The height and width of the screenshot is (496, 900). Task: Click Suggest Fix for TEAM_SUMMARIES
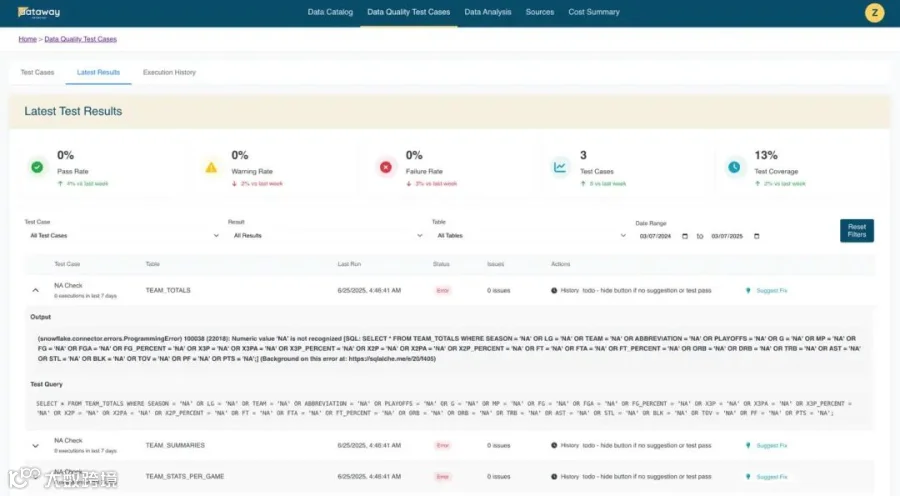(x=772, y=445)
